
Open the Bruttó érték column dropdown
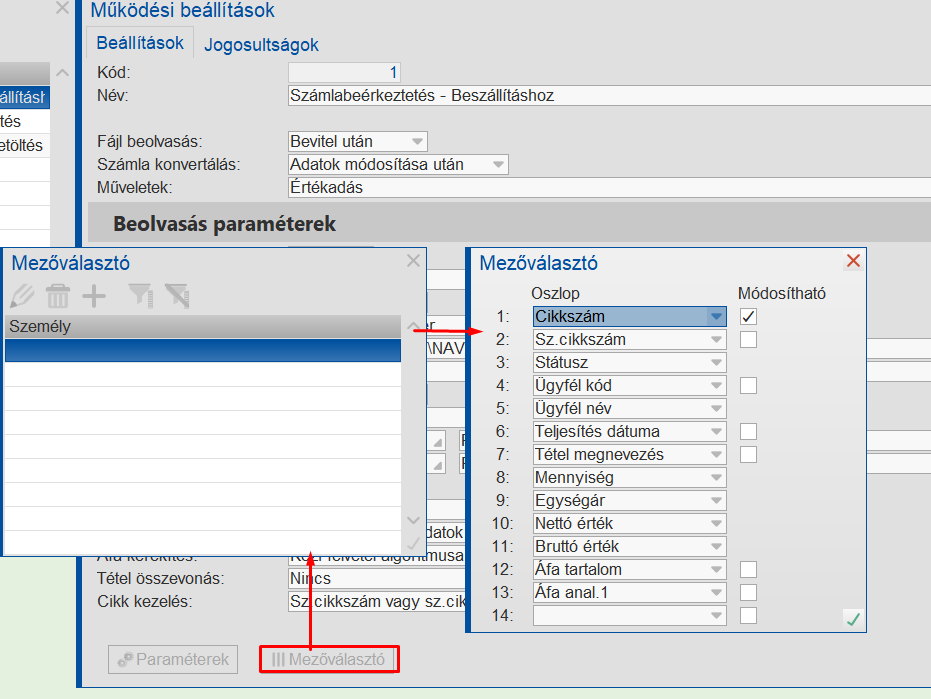tap(716, 546)
